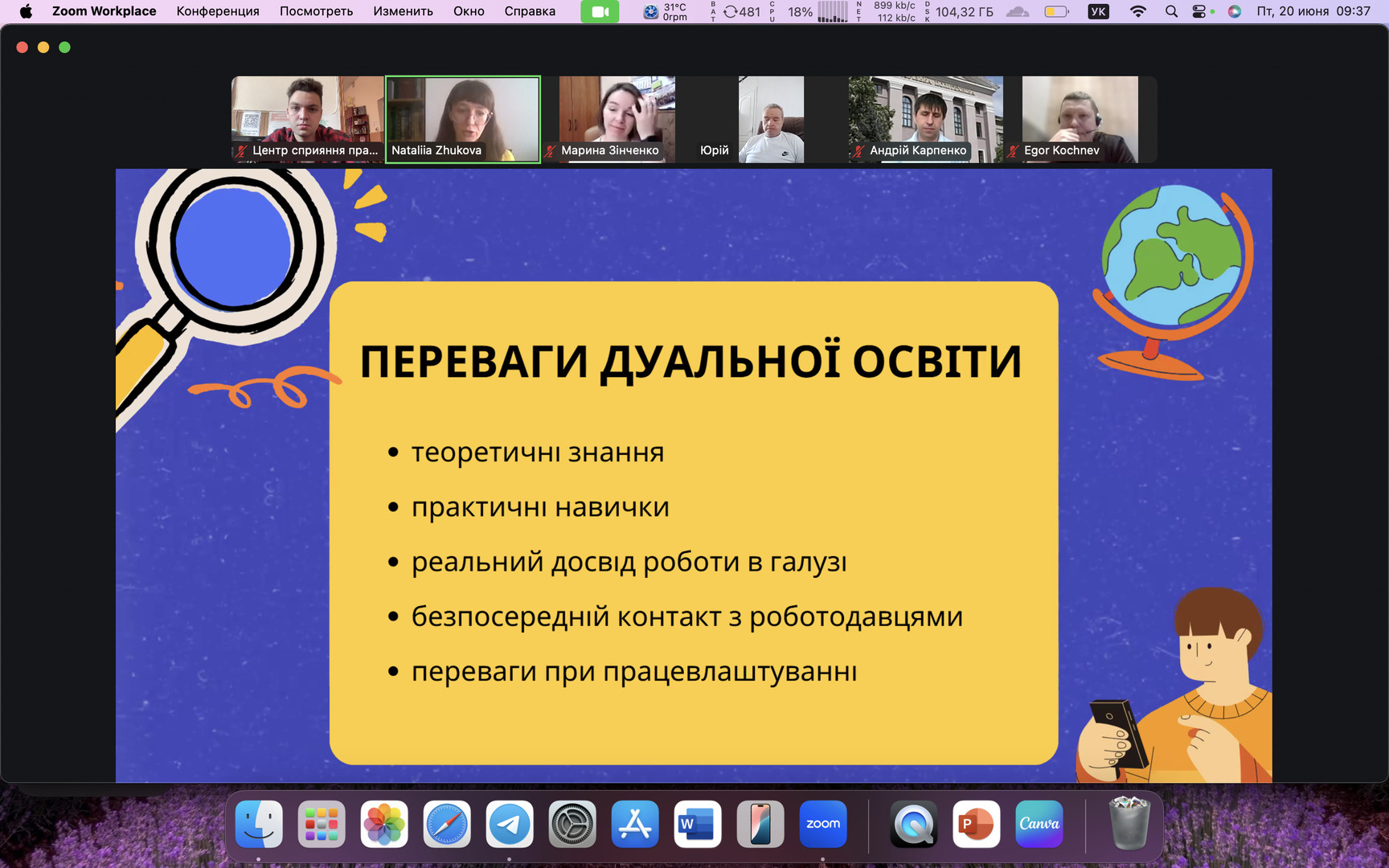Launch Canva from the dock

point(1039,824)
